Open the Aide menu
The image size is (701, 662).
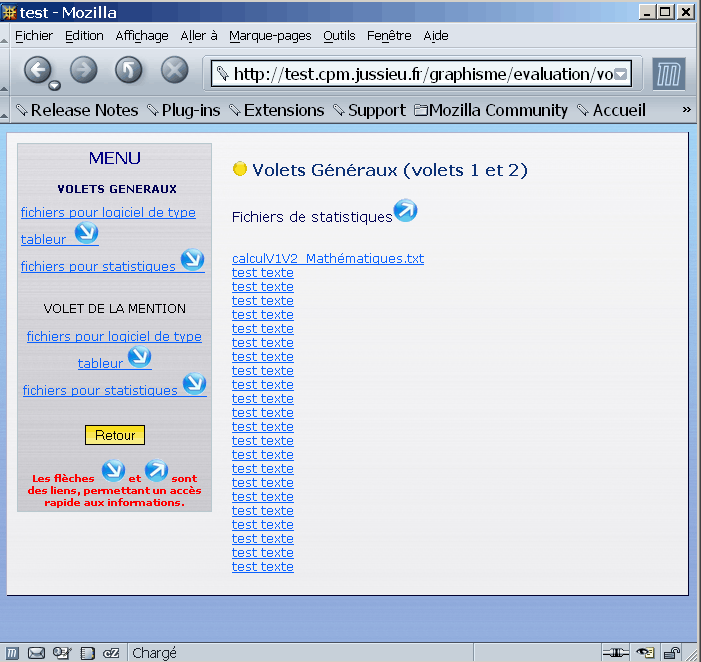pos(435,36)
